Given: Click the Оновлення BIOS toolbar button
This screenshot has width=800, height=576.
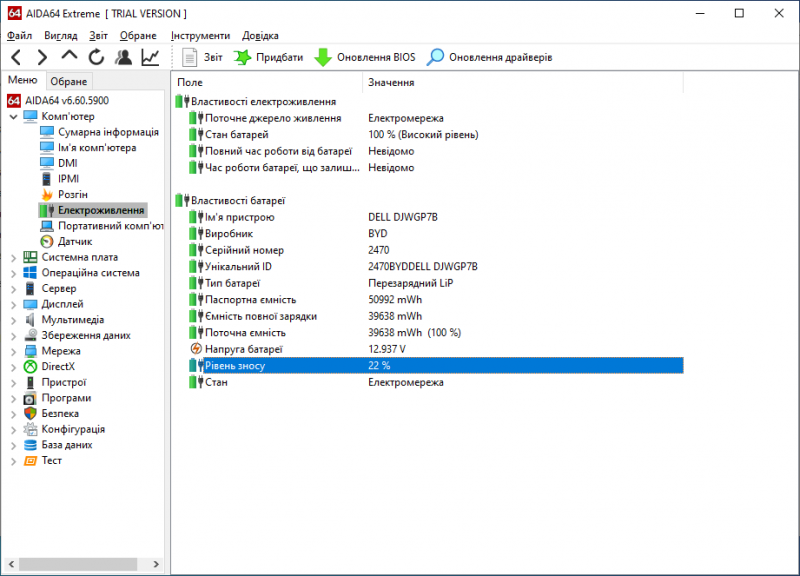Looking at the screenshot, I should (365, 57).
